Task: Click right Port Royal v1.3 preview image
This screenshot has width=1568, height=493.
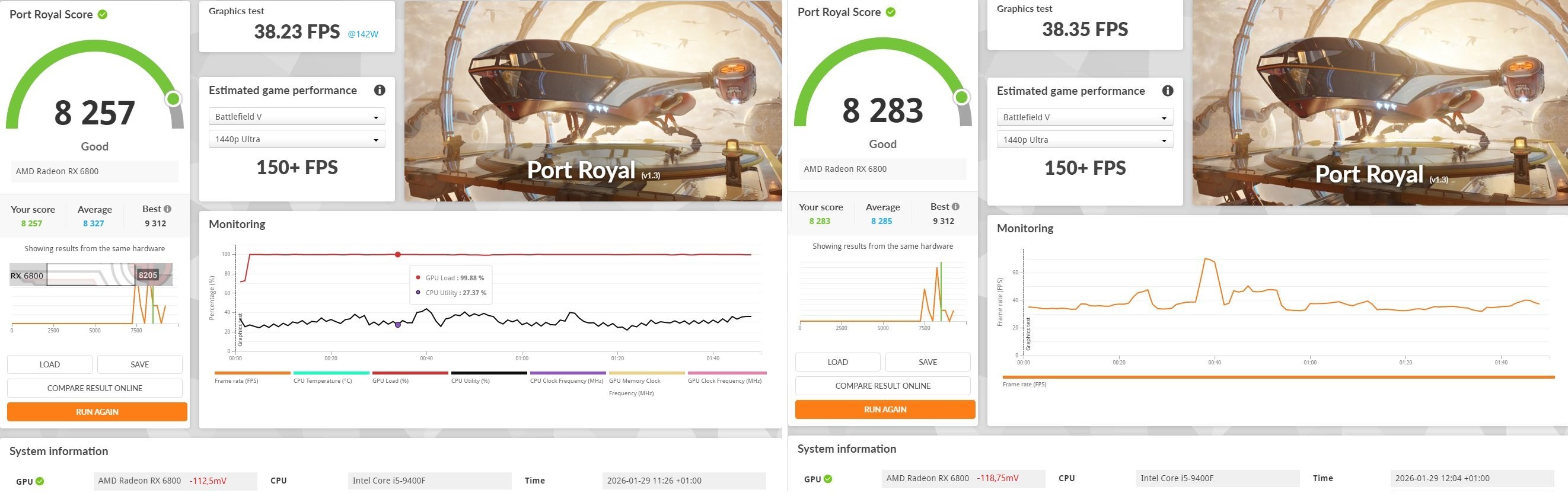Action: coord(1380,102)
